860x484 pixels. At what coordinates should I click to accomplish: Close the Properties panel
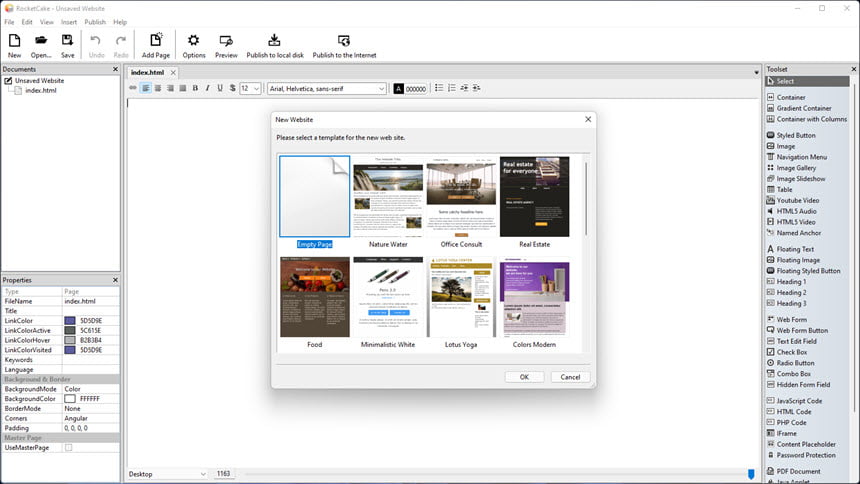tap(115, 280)
